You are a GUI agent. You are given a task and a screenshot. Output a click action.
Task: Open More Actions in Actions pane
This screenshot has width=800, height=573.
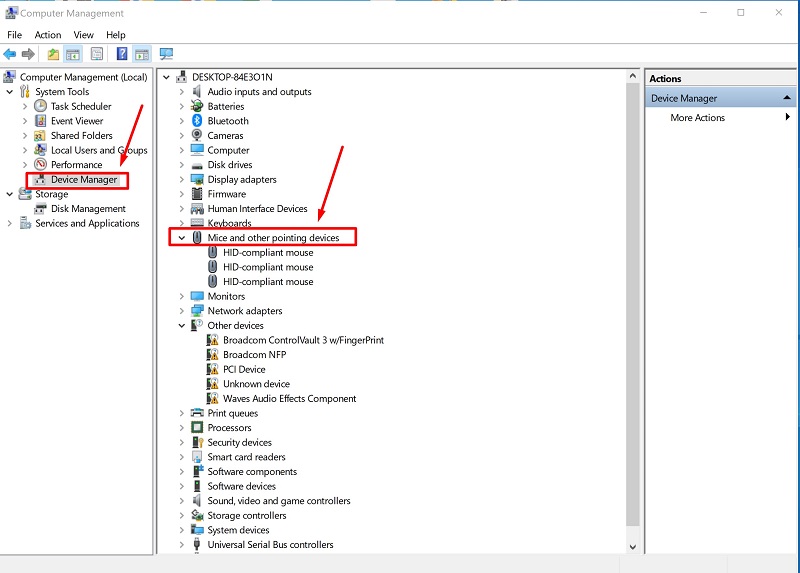tap(697, 117)
